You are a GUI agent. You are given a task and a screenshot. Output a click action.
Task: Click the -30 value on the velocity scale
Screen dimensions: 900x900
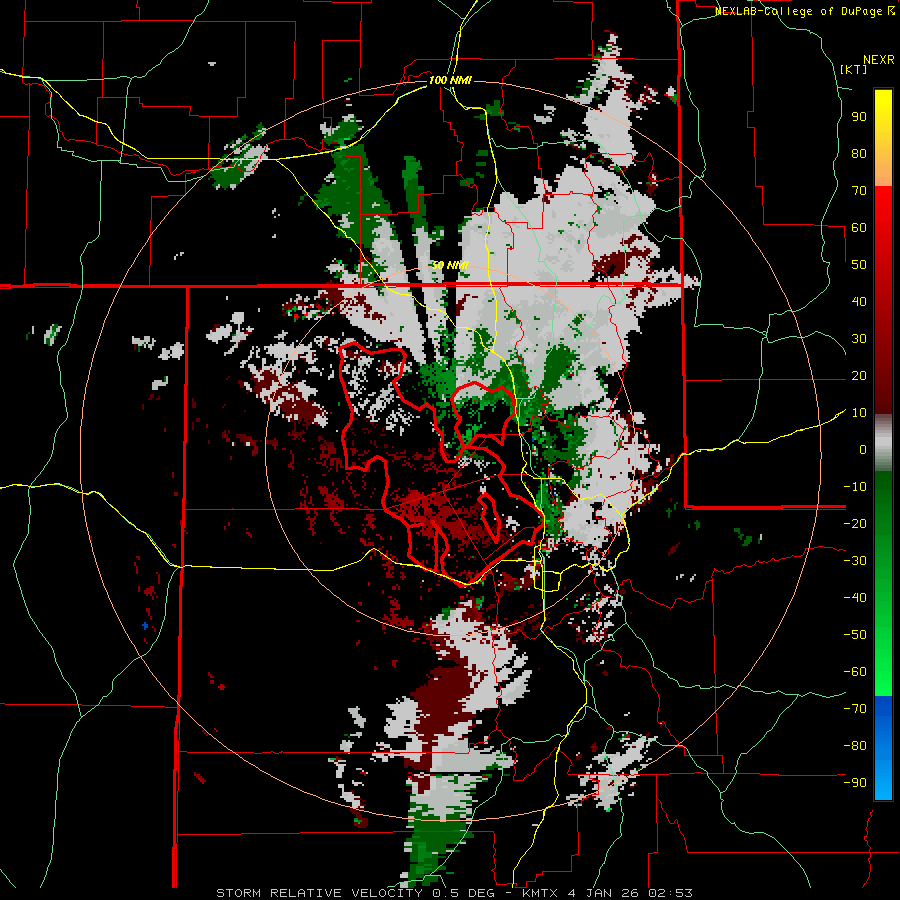(x=855, y=561)
